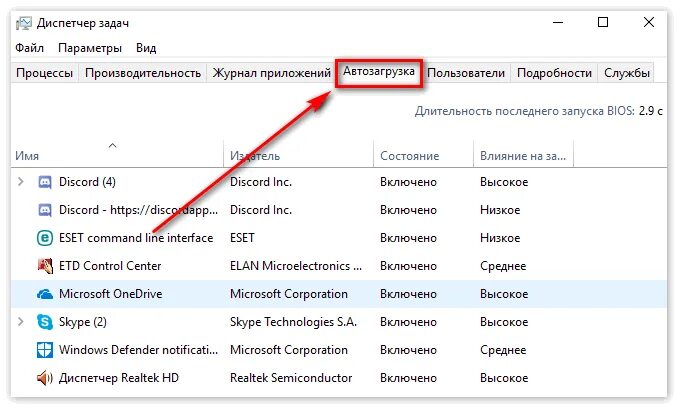The image size is (678, 408).
Task: Click the Discord https://discordapp icon
Action: [45, 210]
